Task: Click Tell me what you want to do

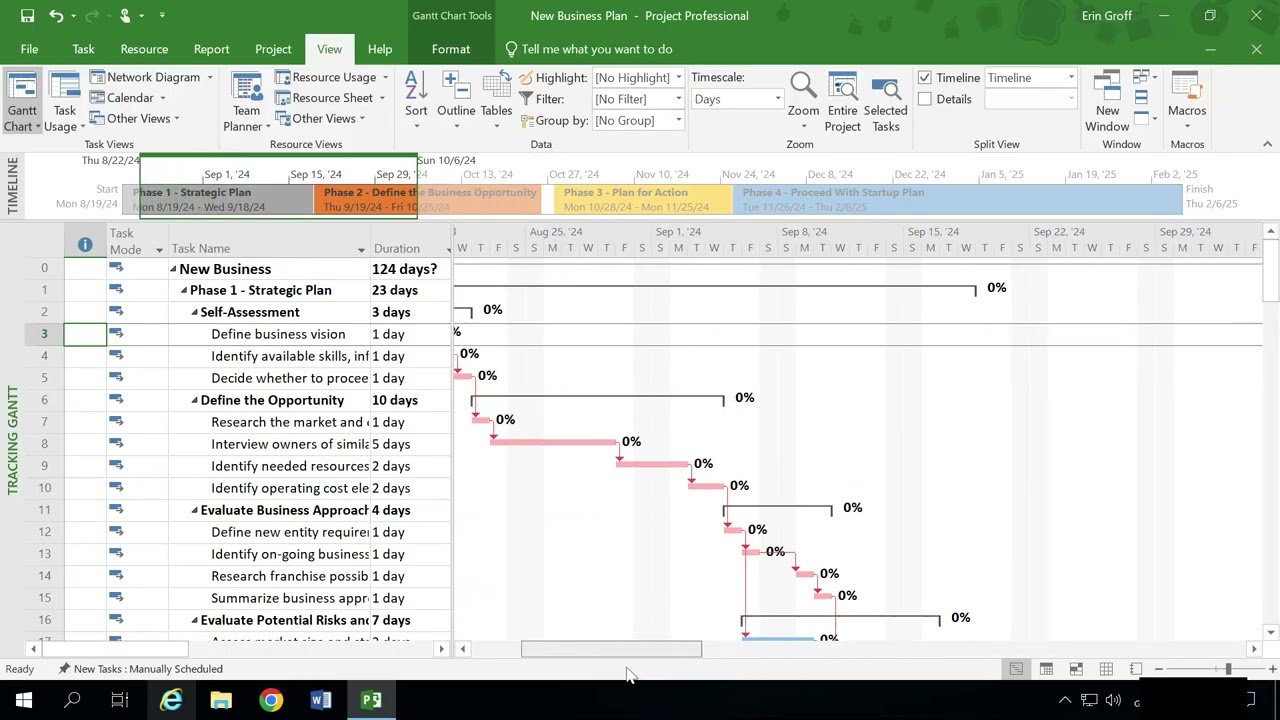Action: [x=588, y=49]
